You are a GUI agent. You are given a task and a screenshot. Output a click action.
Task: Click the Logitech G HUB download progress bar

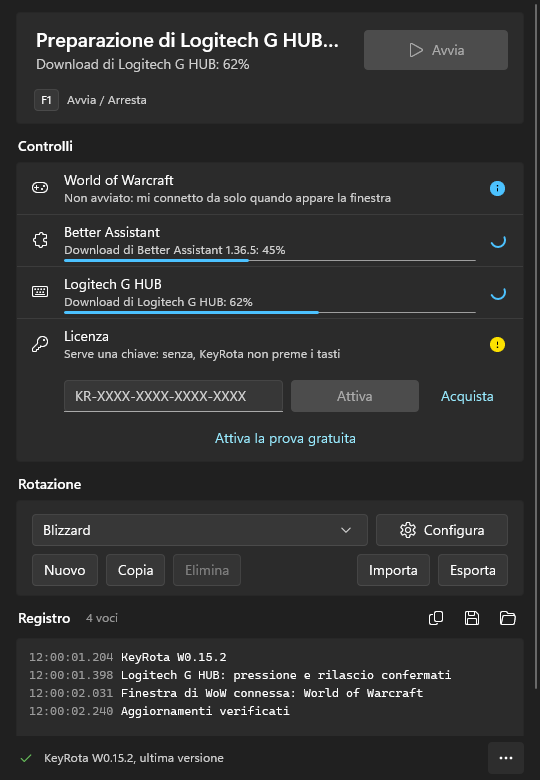tap(270, 312)
